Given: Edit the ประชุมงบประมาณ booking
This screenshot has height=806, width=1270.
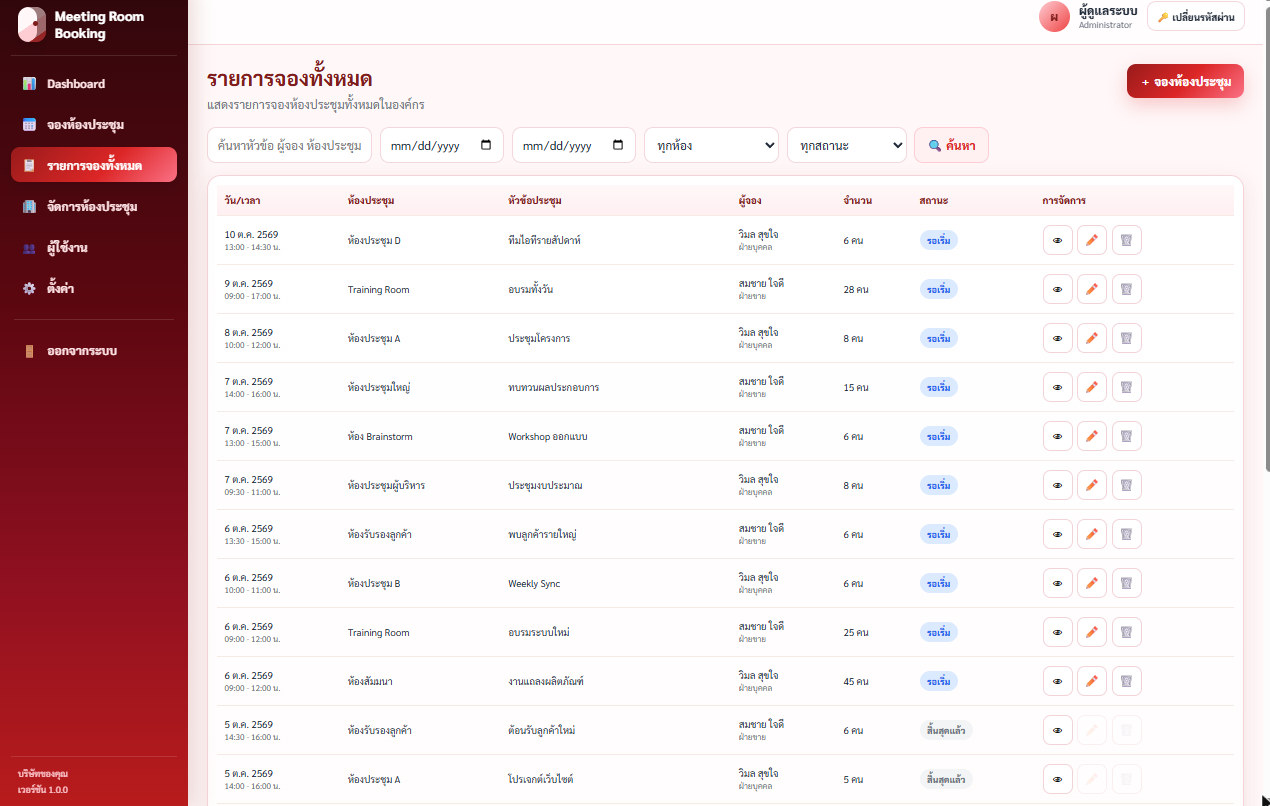Looking at the screenshot, I should 1092,485.
